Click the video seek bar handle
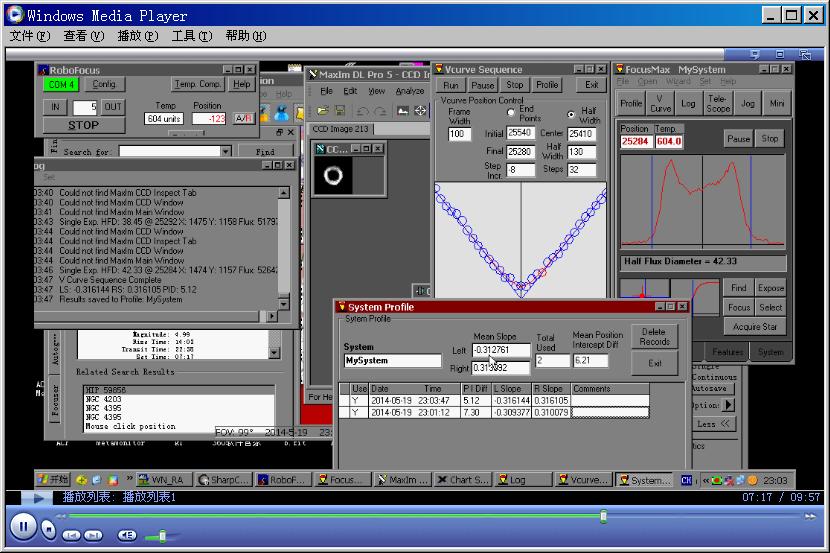 (x=603, y=516)
